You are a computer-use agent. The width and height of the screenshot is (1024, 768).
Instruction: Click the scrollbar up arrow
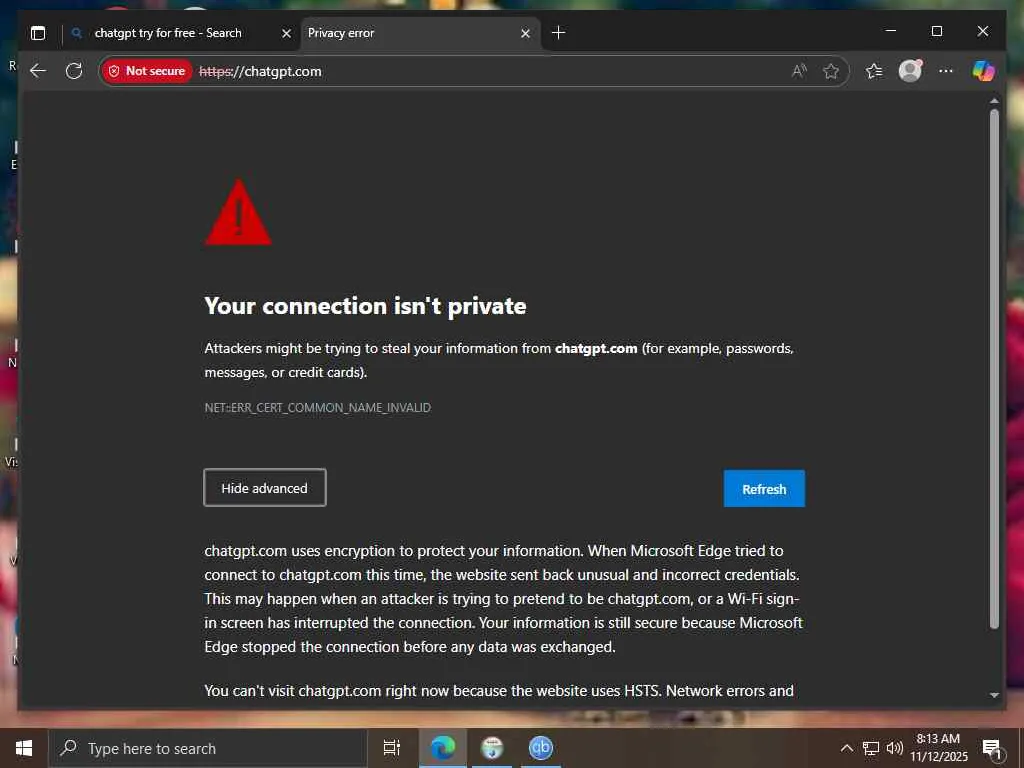(994, 101)
